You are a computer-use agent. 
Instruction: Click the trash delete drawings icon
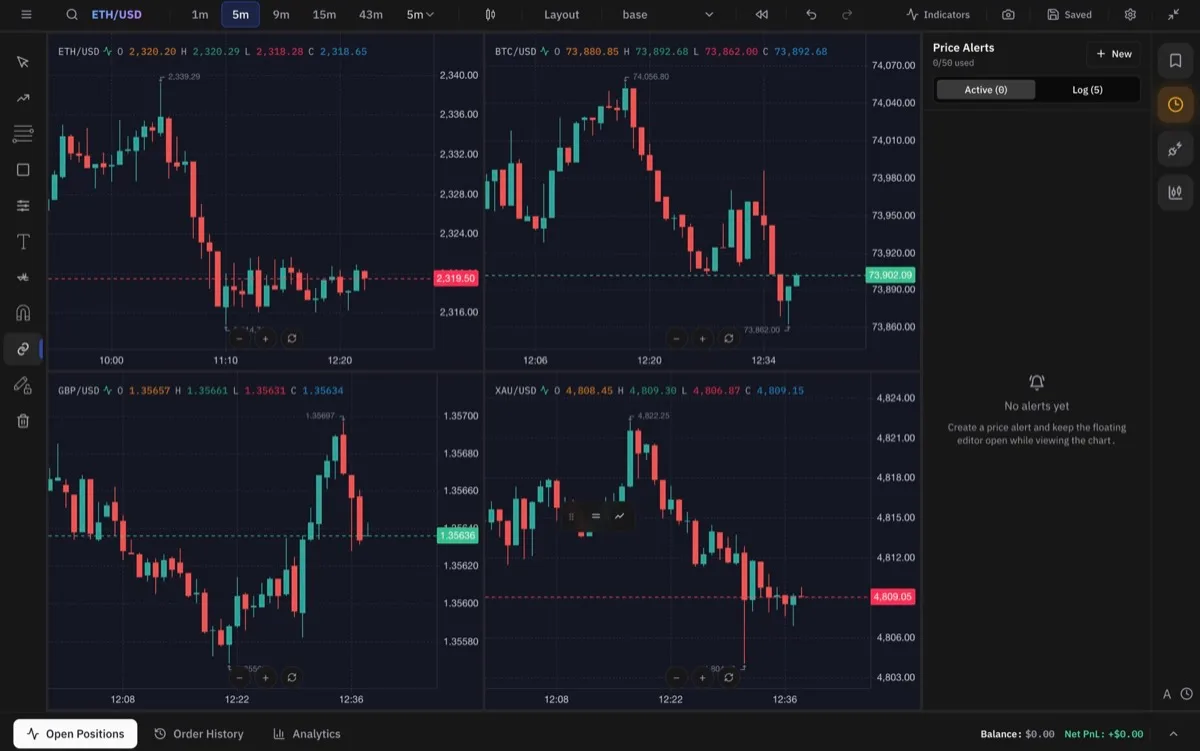(x=23, y=421)
